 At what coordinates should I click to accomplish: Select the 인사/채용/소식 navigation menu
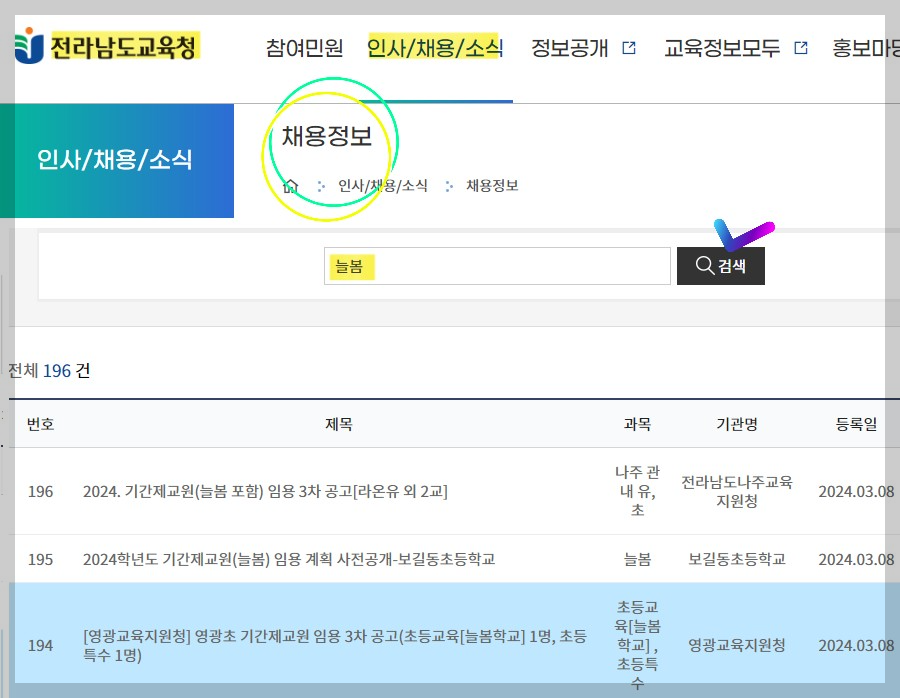[434, 47]
